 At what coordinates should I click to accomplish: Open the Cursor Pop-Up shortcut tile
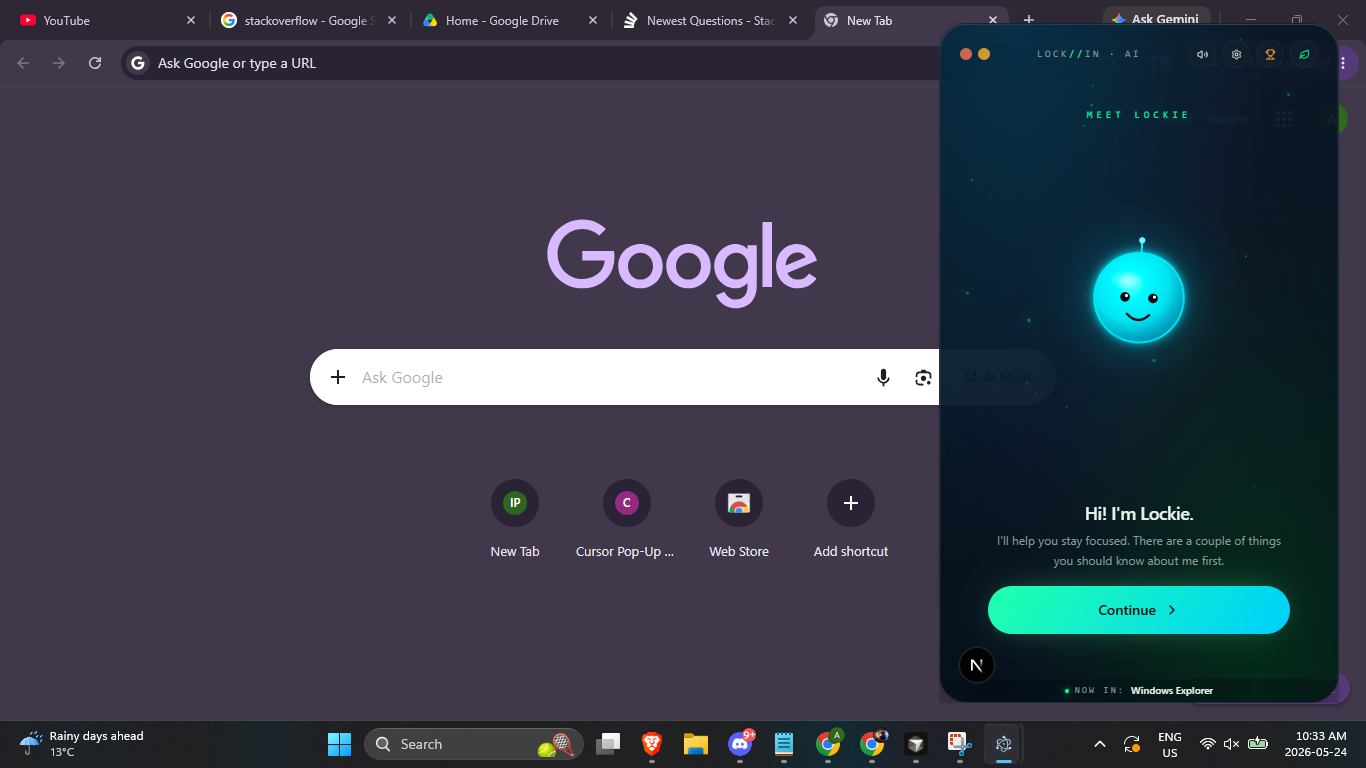[x=627, y=519]
